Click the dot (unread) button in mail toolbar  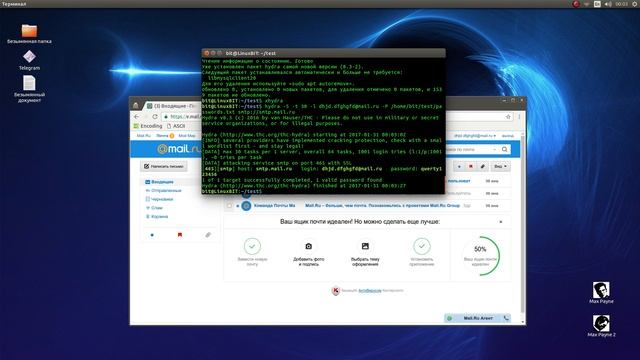point(459,167)
